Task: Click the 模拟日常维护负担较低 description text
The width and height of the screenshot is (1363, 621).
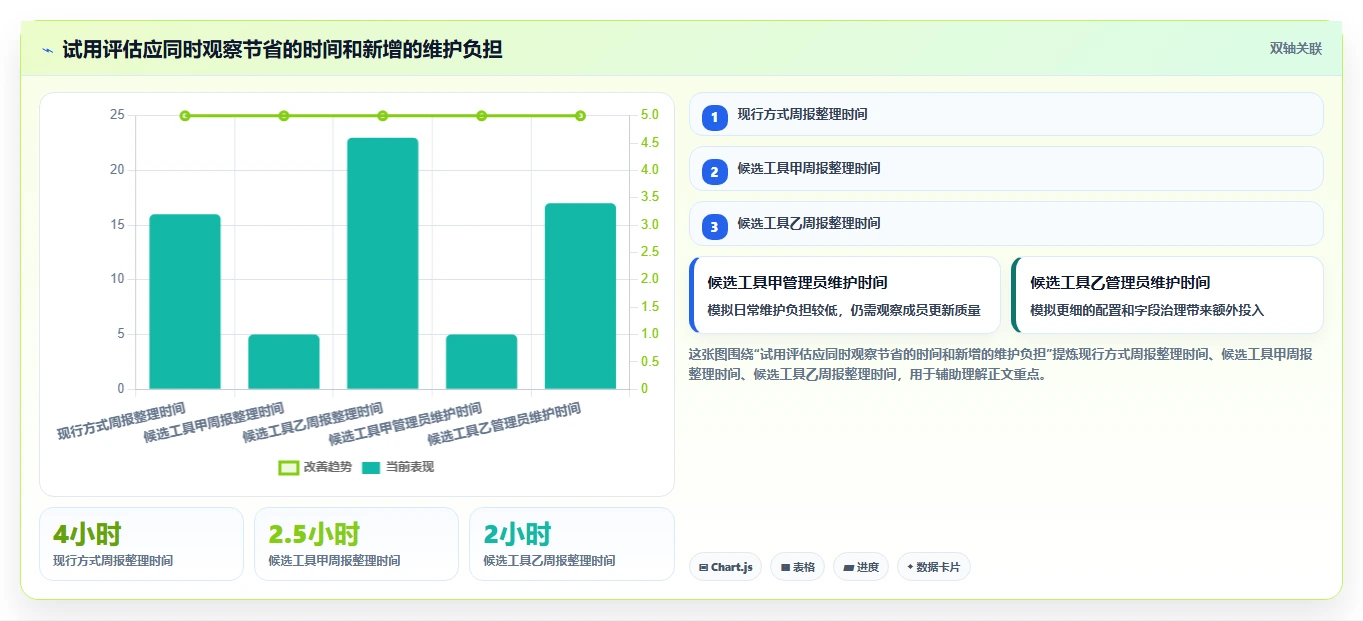Action: point(844,310)
